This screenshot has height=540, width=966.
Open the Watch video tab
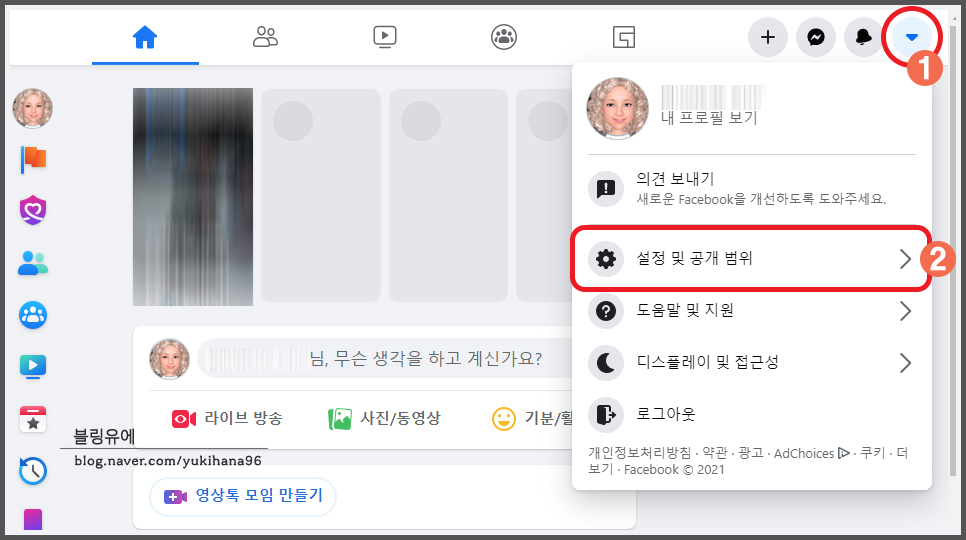click(x=384, y=38)
